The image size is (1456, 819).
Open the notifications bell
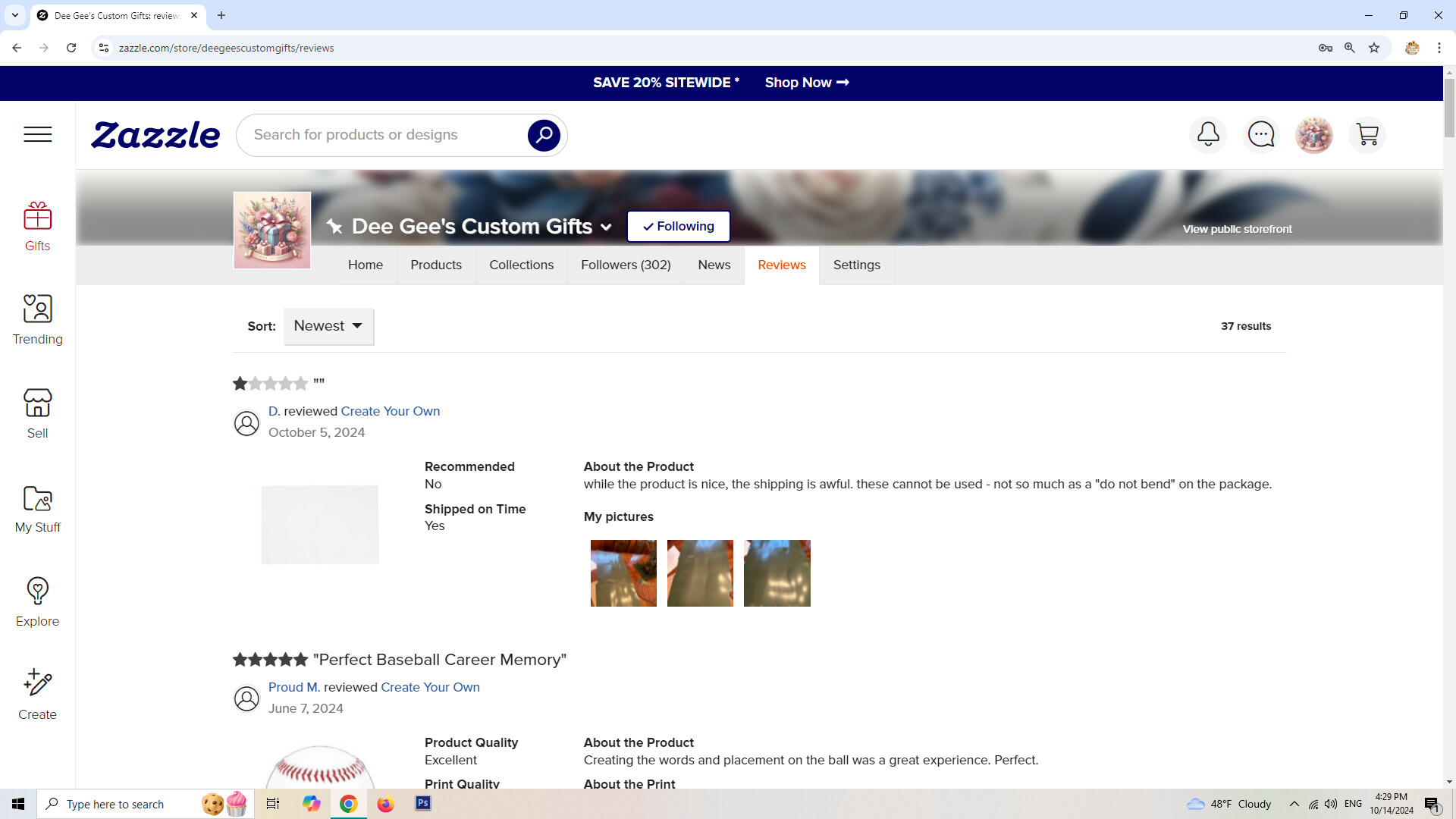(1208, 135)
